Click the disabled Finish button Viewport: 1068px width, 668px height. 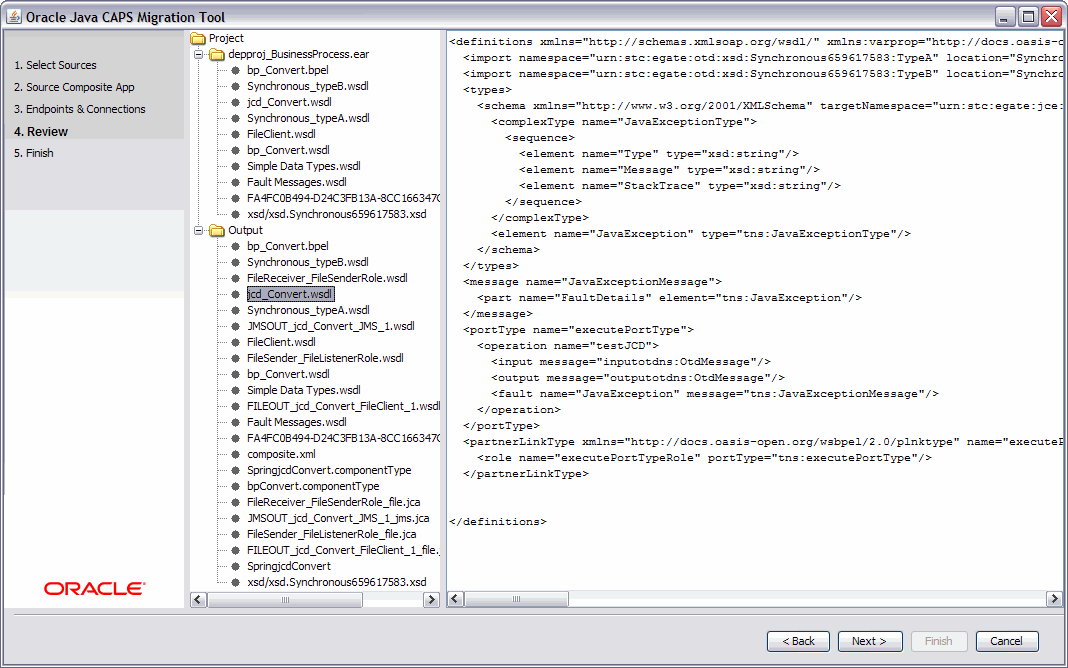[x=939, y=641]
